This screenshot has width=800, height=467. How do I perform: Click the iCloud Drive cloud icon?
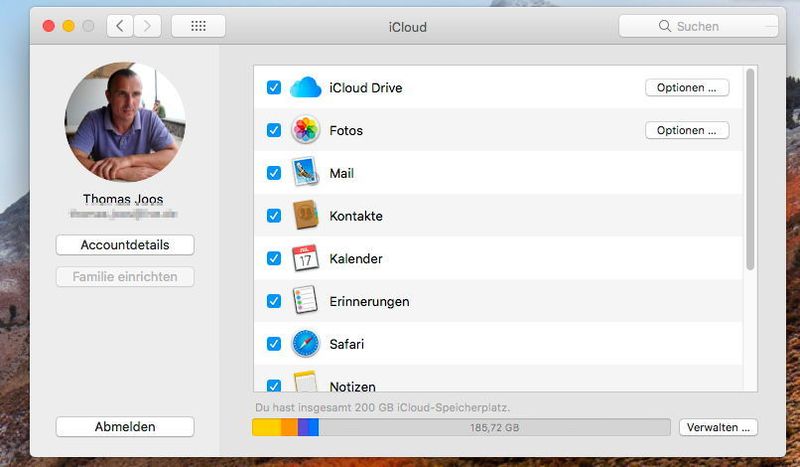pyautogui.click(x=306, y=88)
